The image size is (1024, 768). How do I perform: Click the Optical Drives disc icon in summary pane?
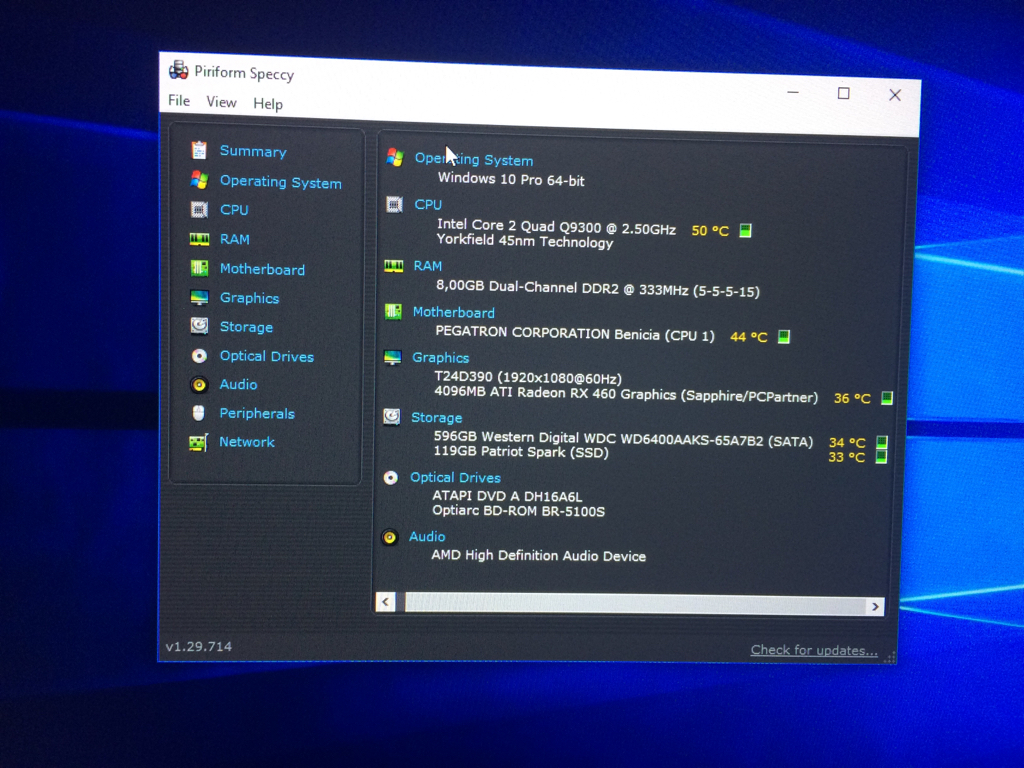(x=391, y=477)
